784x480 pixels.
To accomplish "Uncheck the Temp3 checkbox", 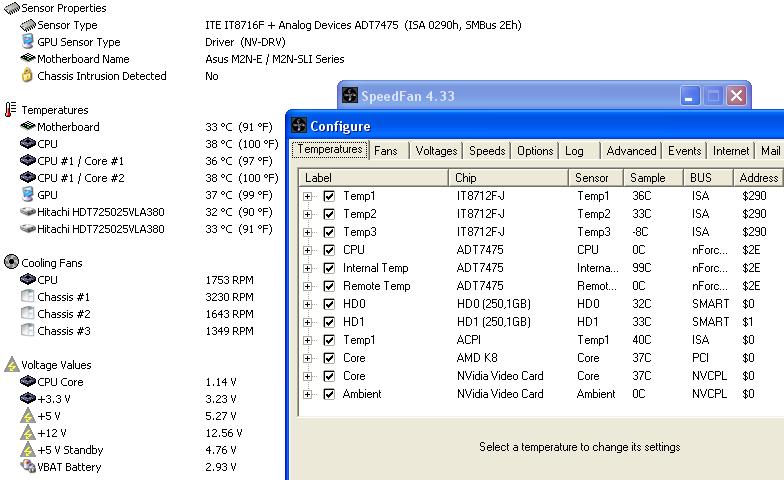I will coord(329,232).
